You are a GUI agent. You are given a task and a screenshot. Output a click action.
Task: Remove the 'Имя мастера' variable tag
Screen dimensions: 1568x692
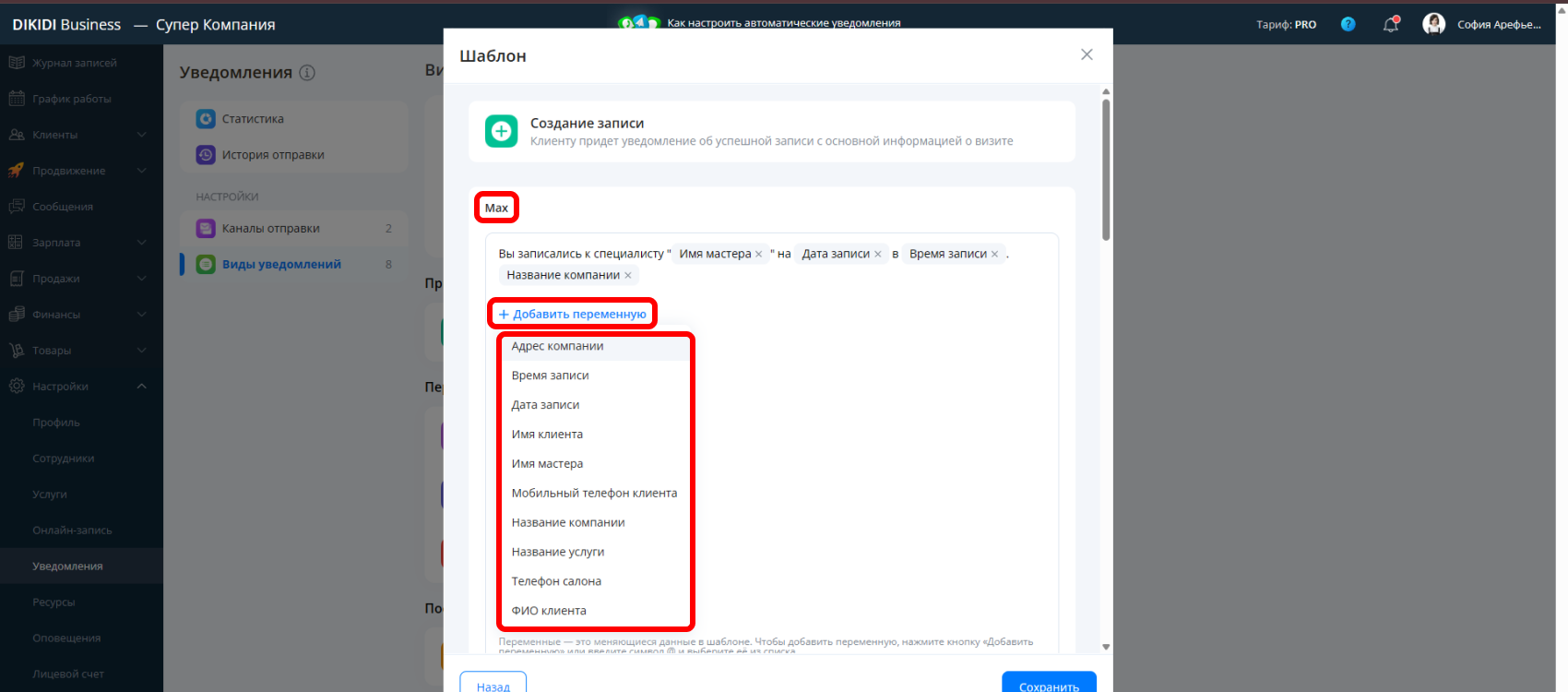coord(759,255)
